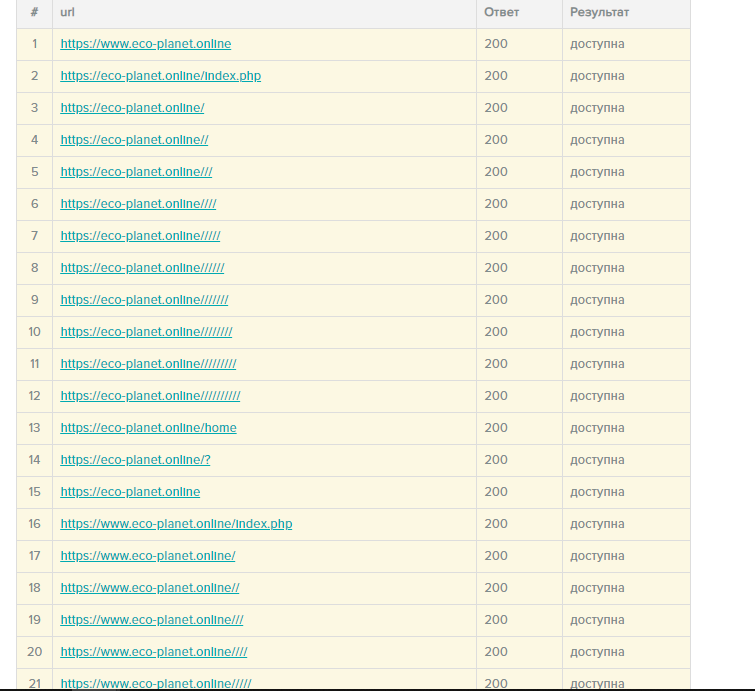Select the 200 response value in row 1
The image size is (755, 691).
[496, 44]
